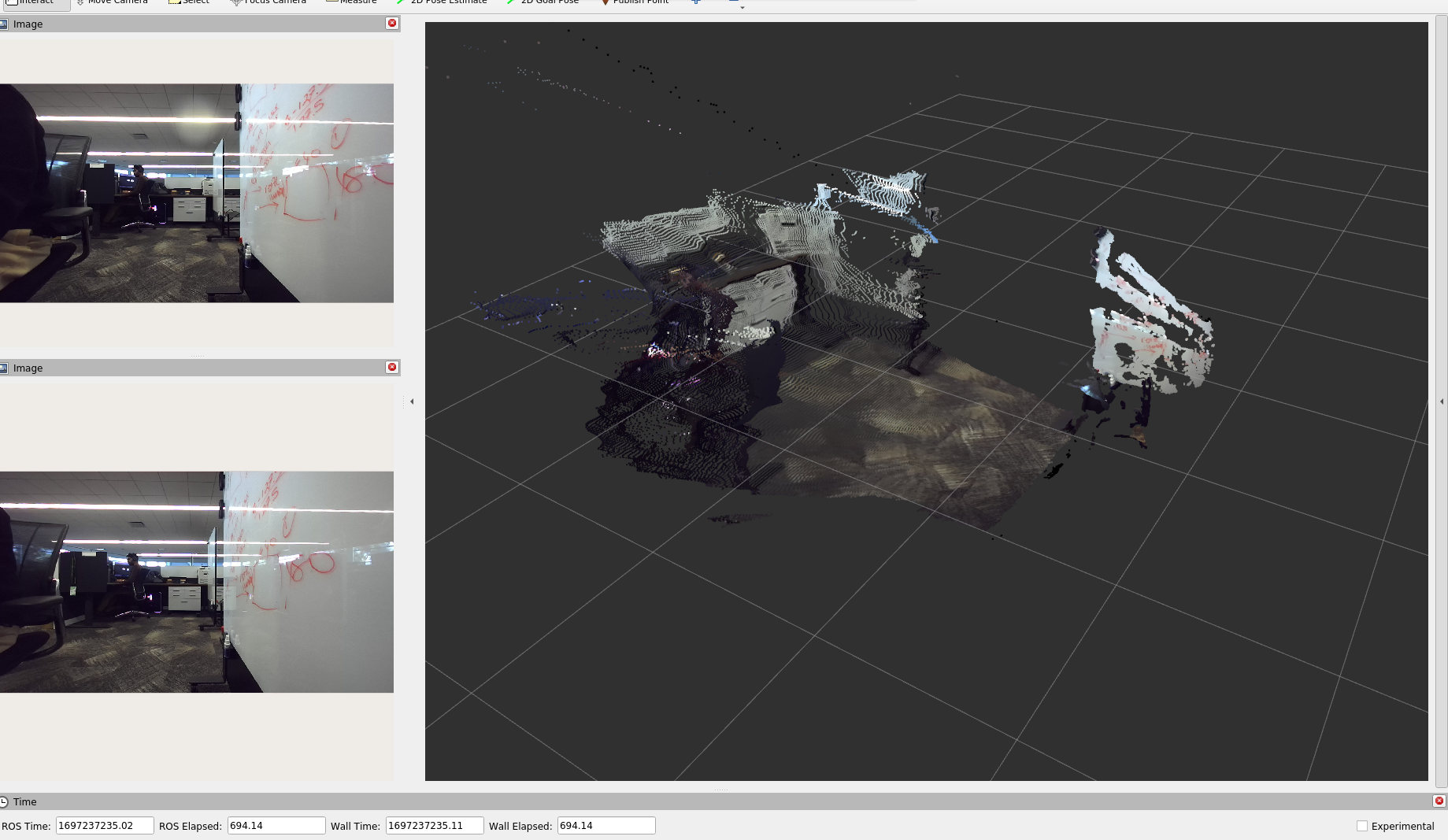This screenshot has height=840, width=1448.
Task: Close the upper Image panel
Action: pos(392,24)
